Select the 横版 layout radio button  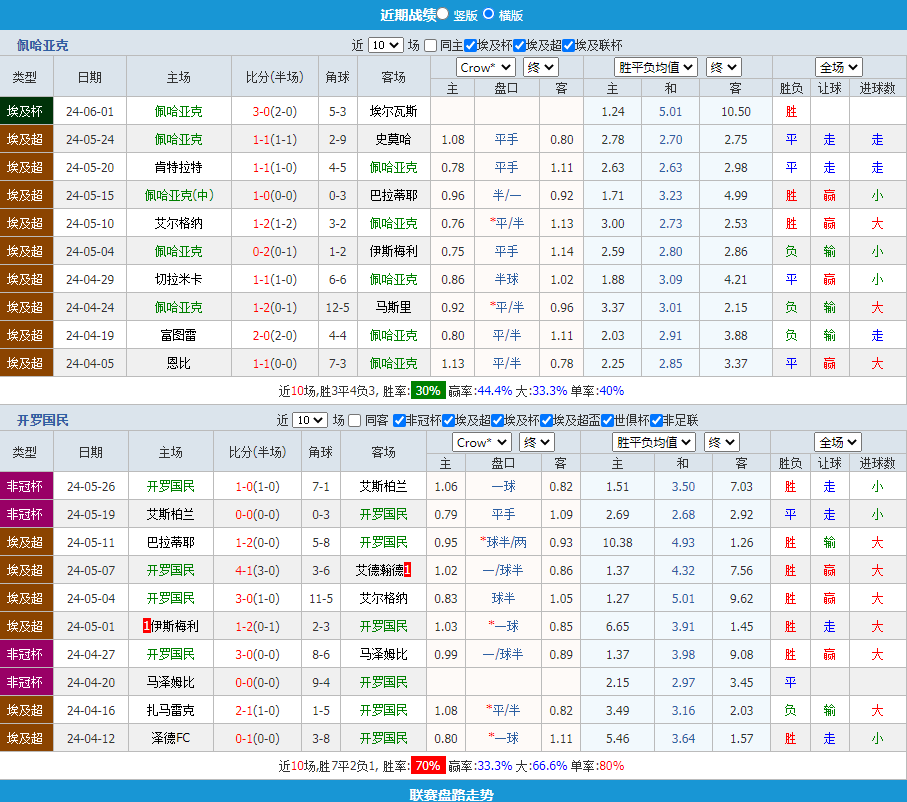pyautogui.click(x=489, y=14)
